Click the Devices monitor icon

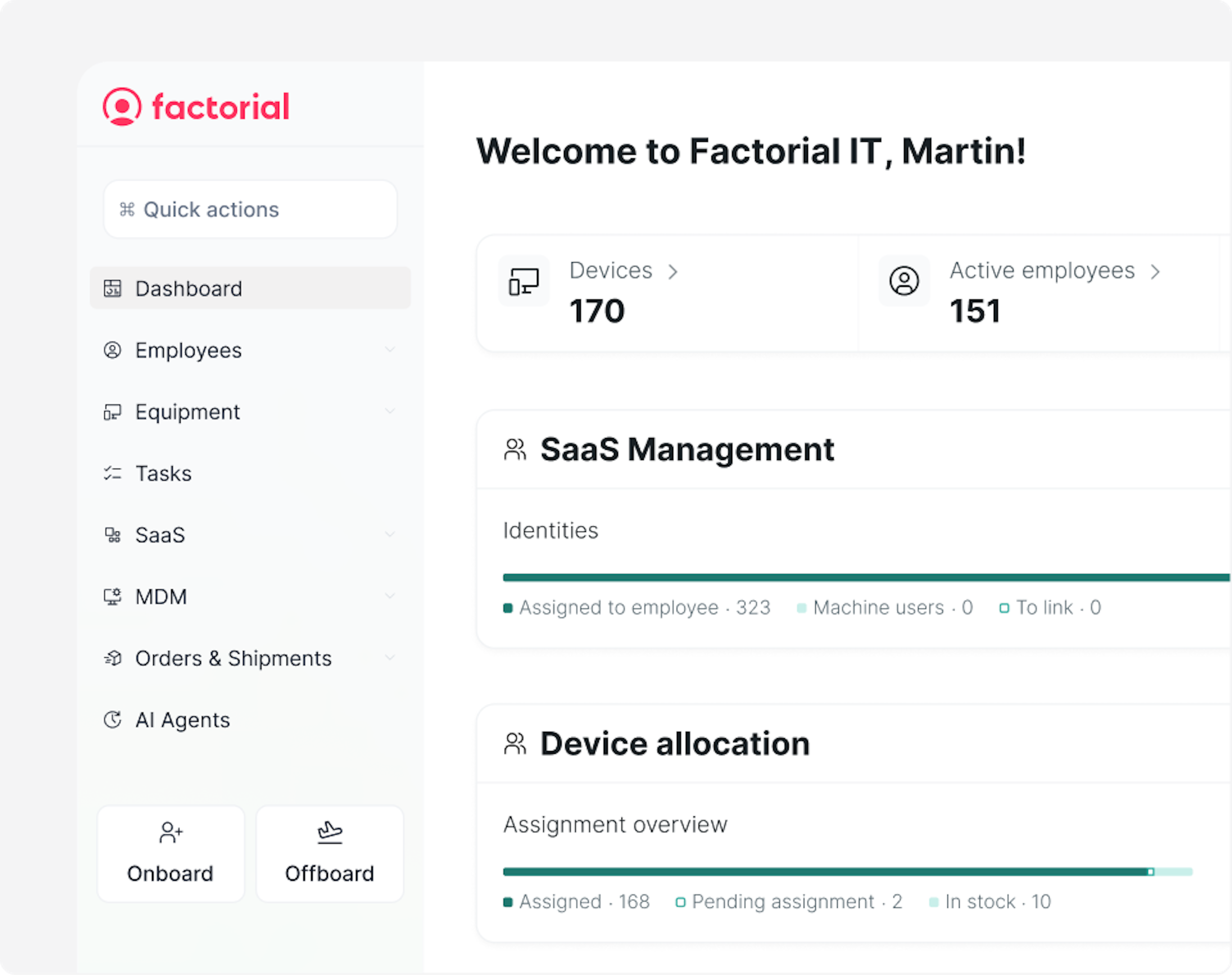click(524, 281)
